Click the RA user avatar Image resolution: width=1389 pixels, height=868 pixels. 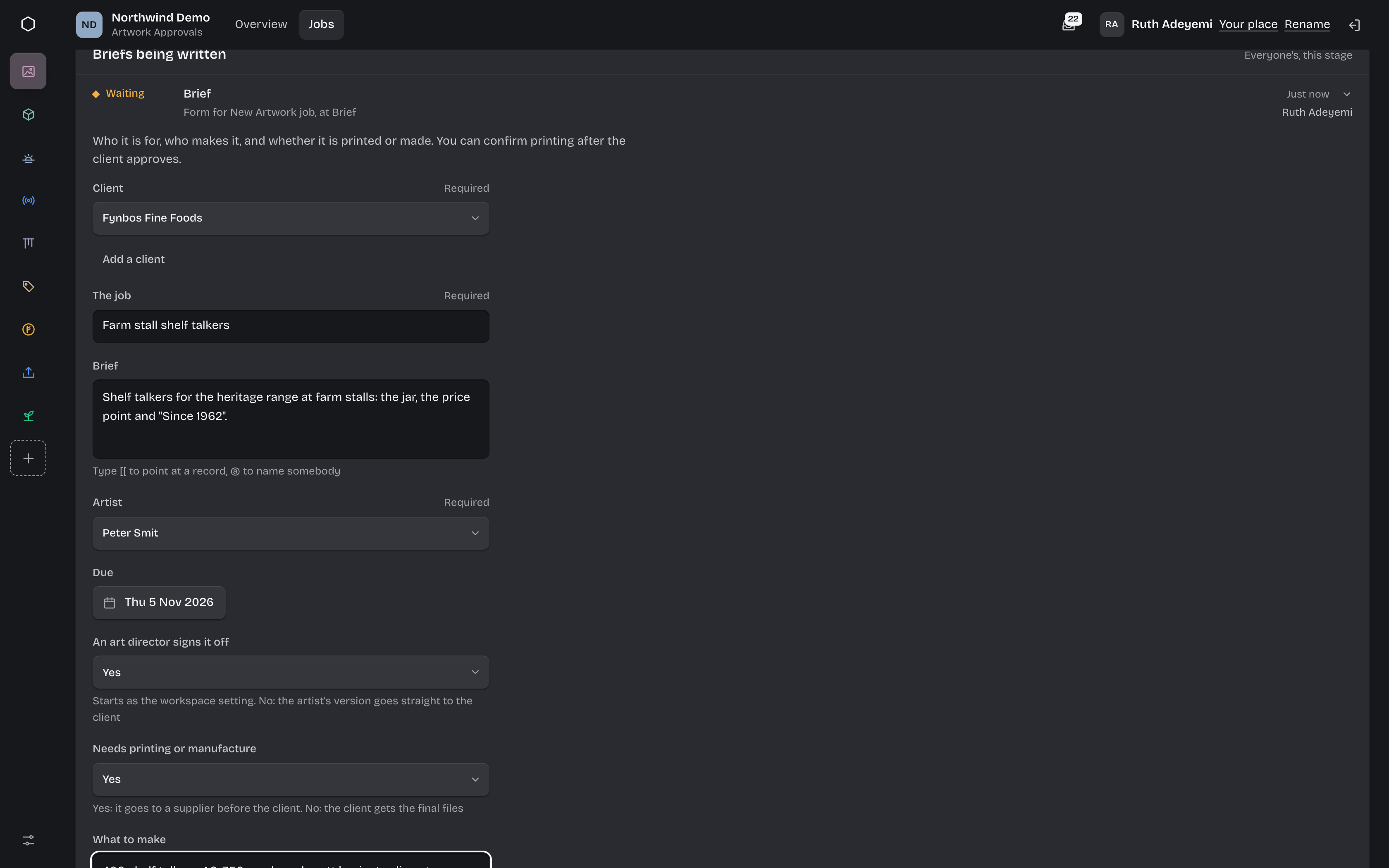pos(1111,25)
